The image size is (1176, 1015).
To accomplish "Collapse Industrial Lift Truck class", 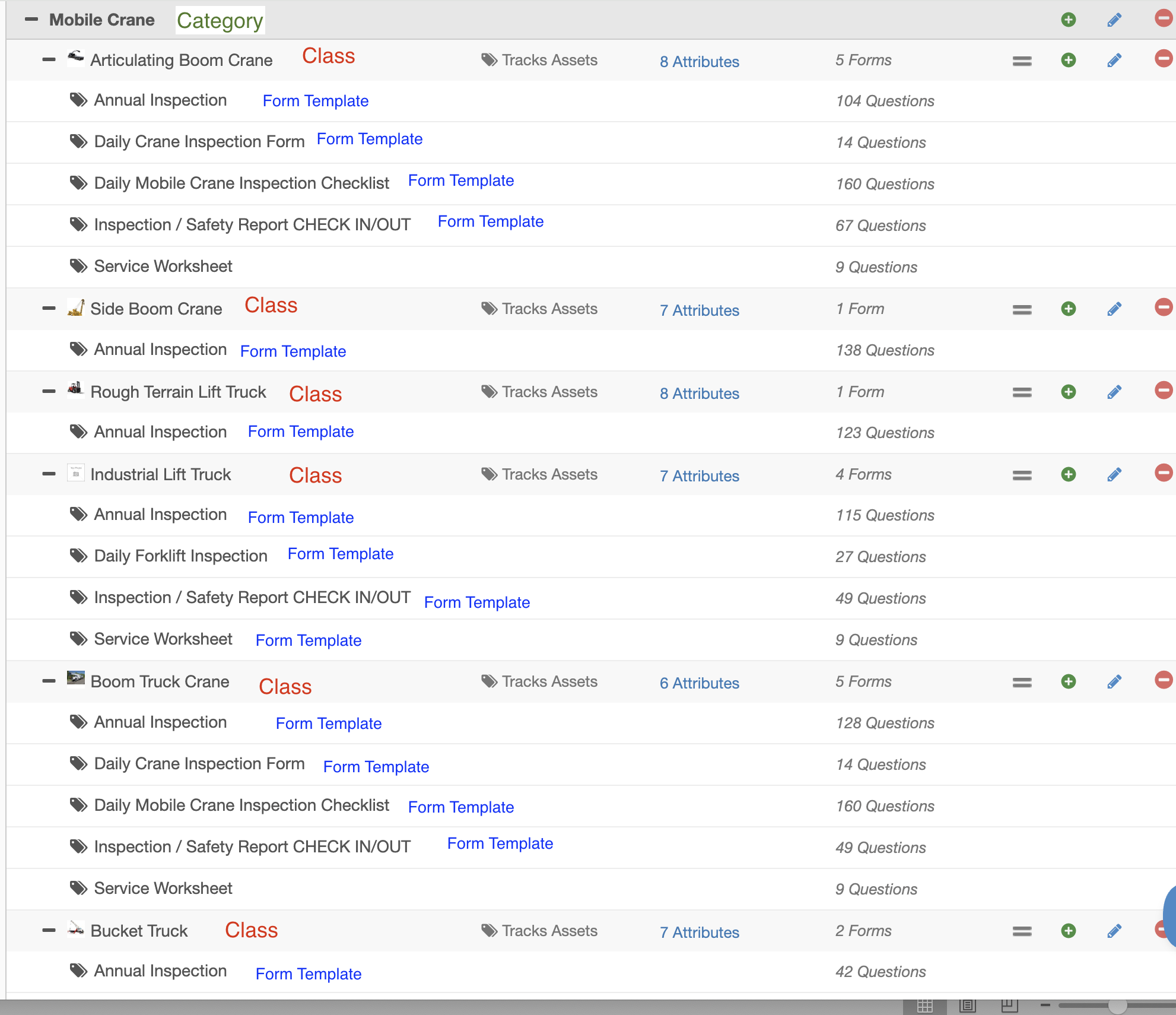I will pyautogui.click(x=49, y=474).
